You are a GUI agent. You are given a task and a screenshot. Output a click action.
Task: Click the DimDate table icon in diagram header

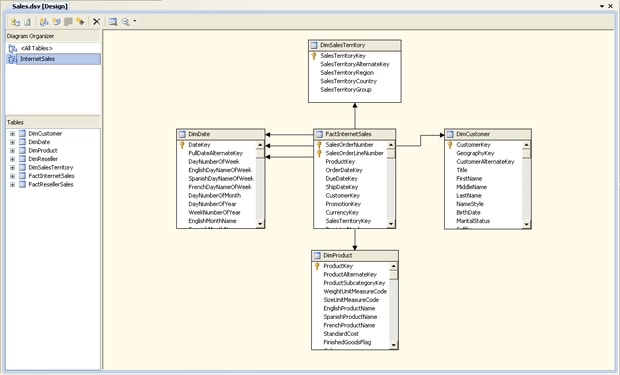point(182,134)
